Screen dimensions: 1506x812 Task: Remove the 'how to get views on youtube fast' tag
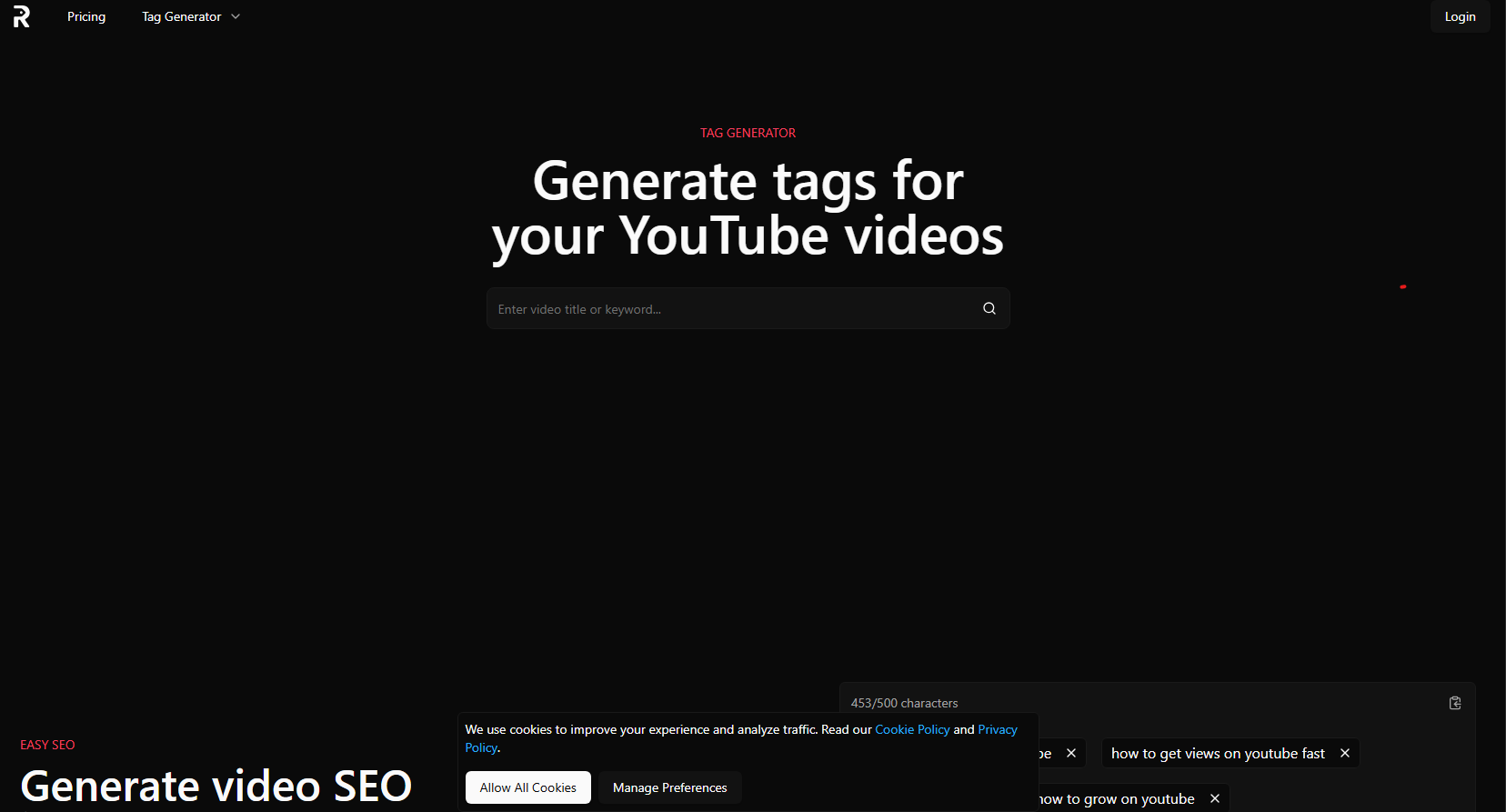pos(1344,753)
